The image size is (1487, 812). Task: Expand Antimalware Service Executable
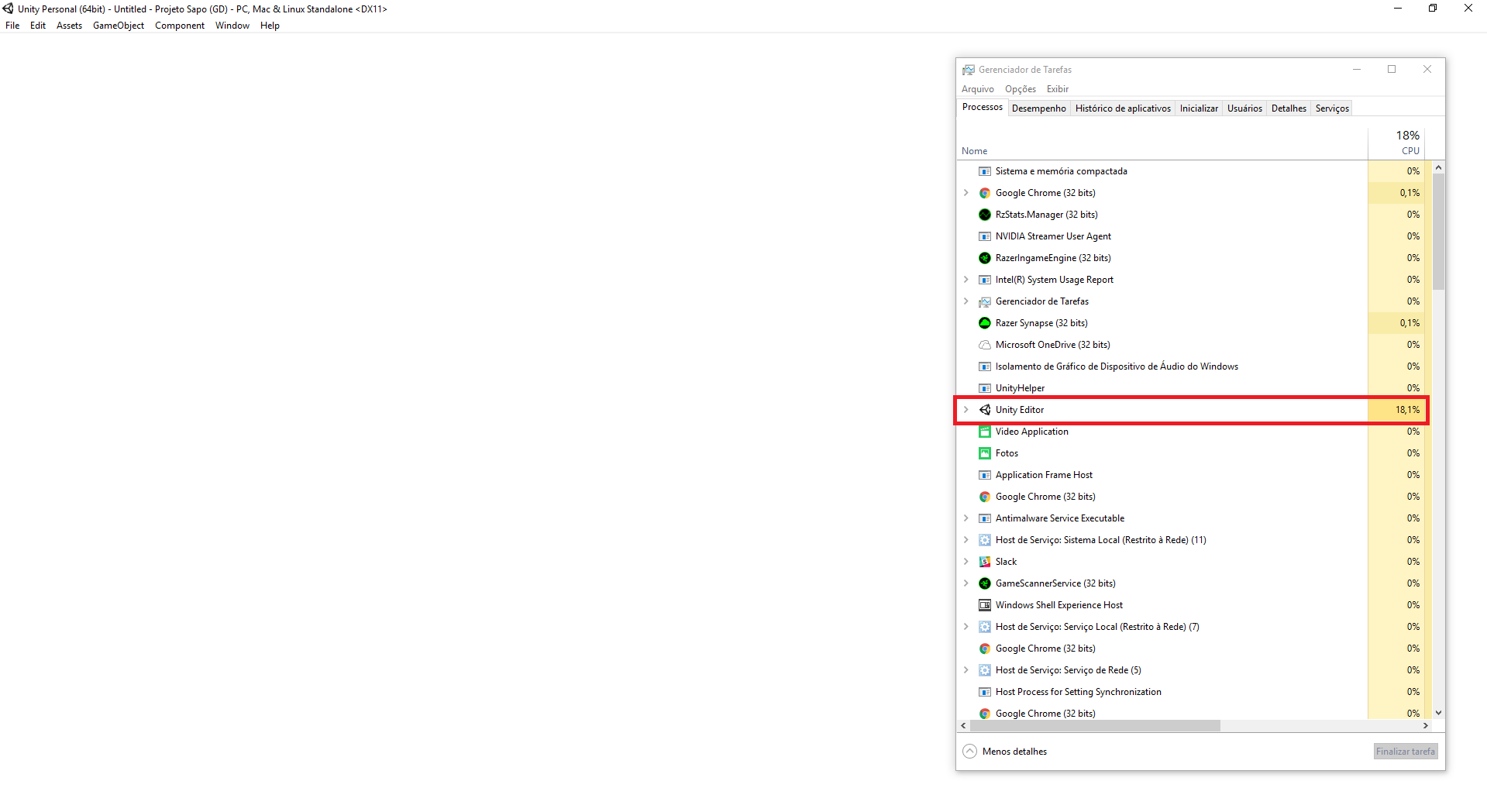tap(966, 518)
